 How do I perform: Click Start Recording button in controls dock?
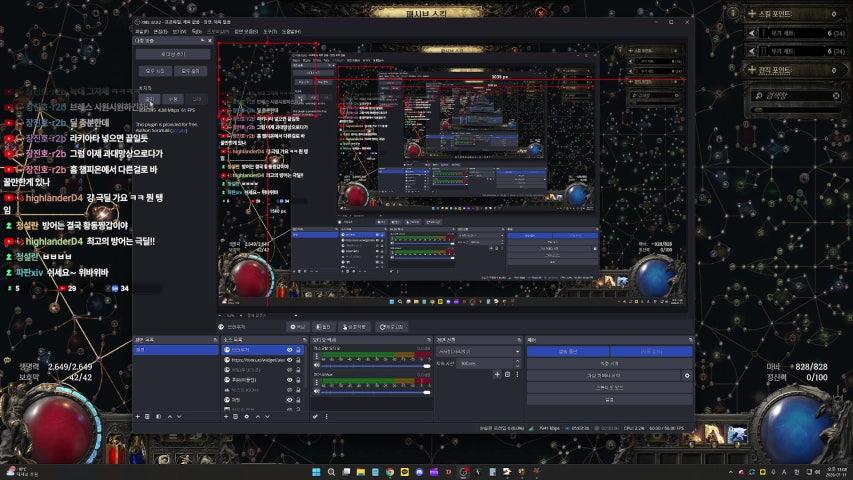609,364
